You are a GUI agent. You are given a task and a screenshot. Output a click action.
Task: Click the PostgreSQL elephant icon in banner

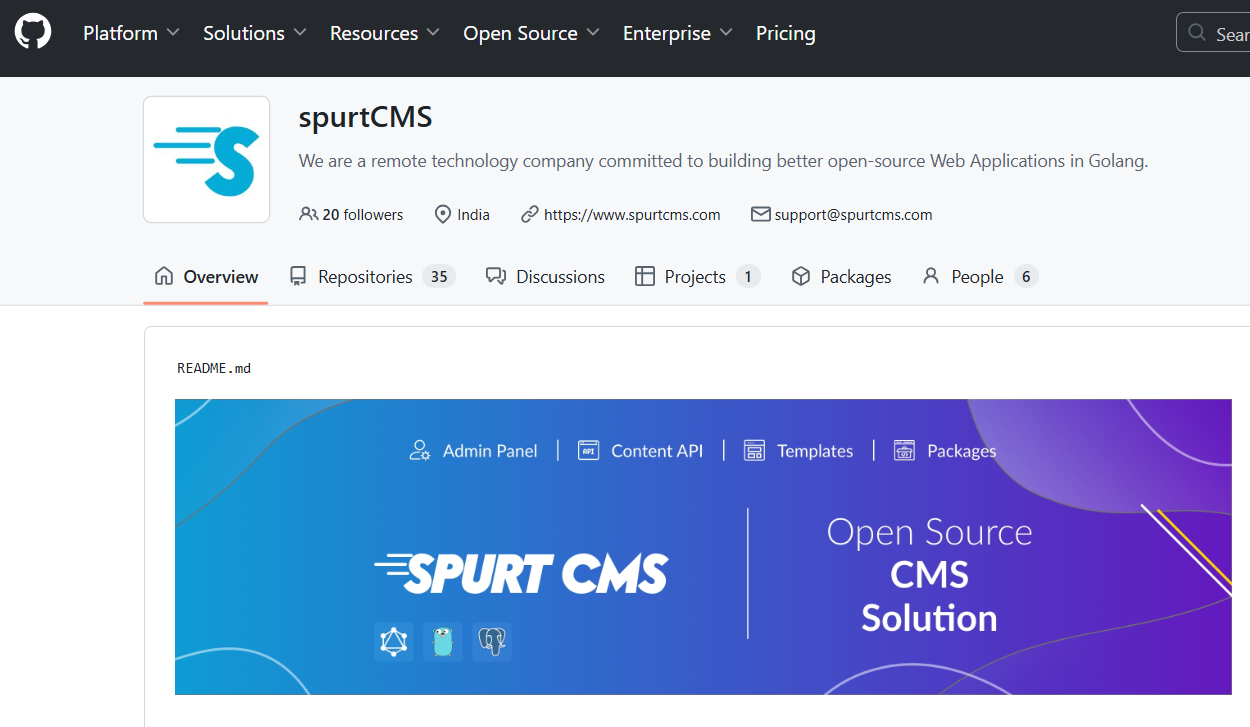pyautogui.click(x=492, y=641)
